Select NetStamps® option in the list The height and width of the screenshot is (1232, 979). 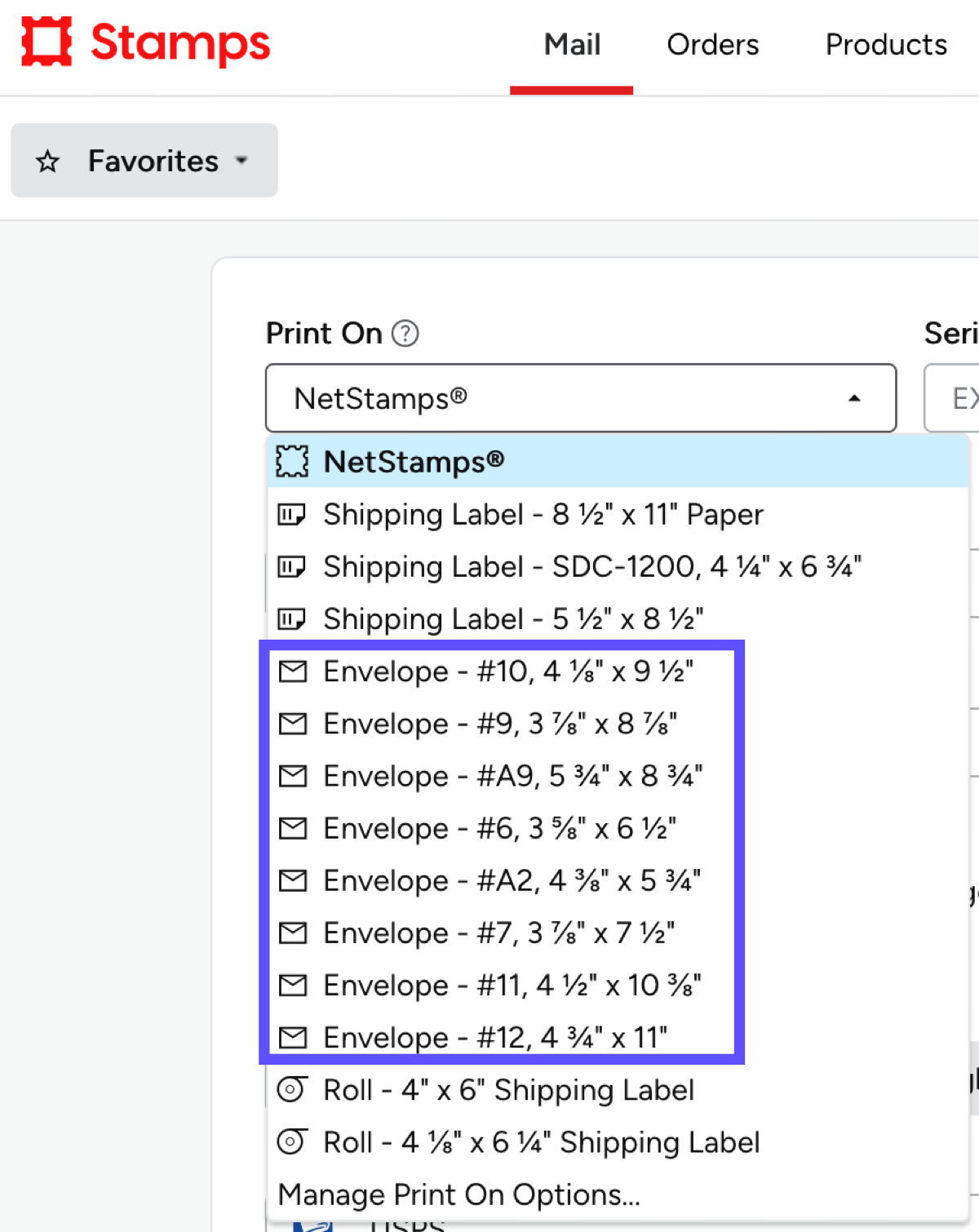(x=618, y=462)
